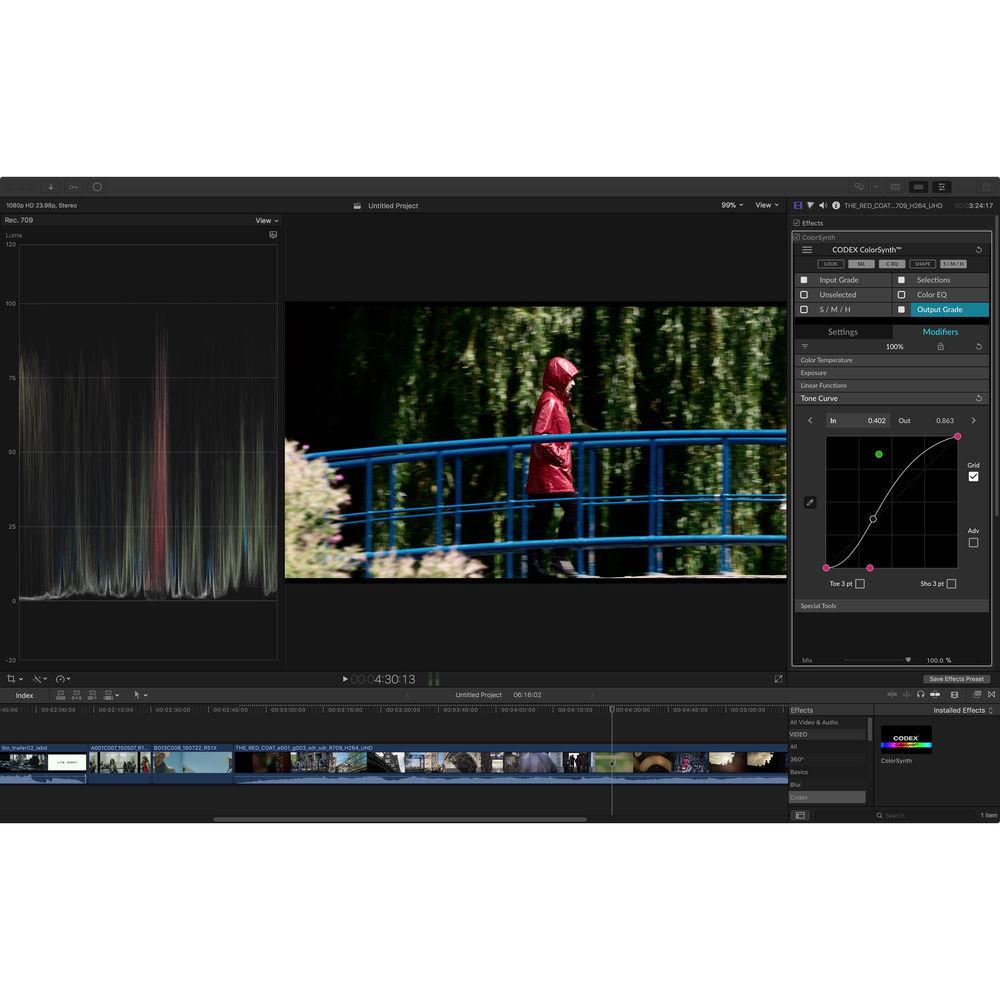Image resolution: width=1000 pixels, height=1000 pixels.
Task: Click the tone curve eyedropper tool
Action: coord(810,502)
